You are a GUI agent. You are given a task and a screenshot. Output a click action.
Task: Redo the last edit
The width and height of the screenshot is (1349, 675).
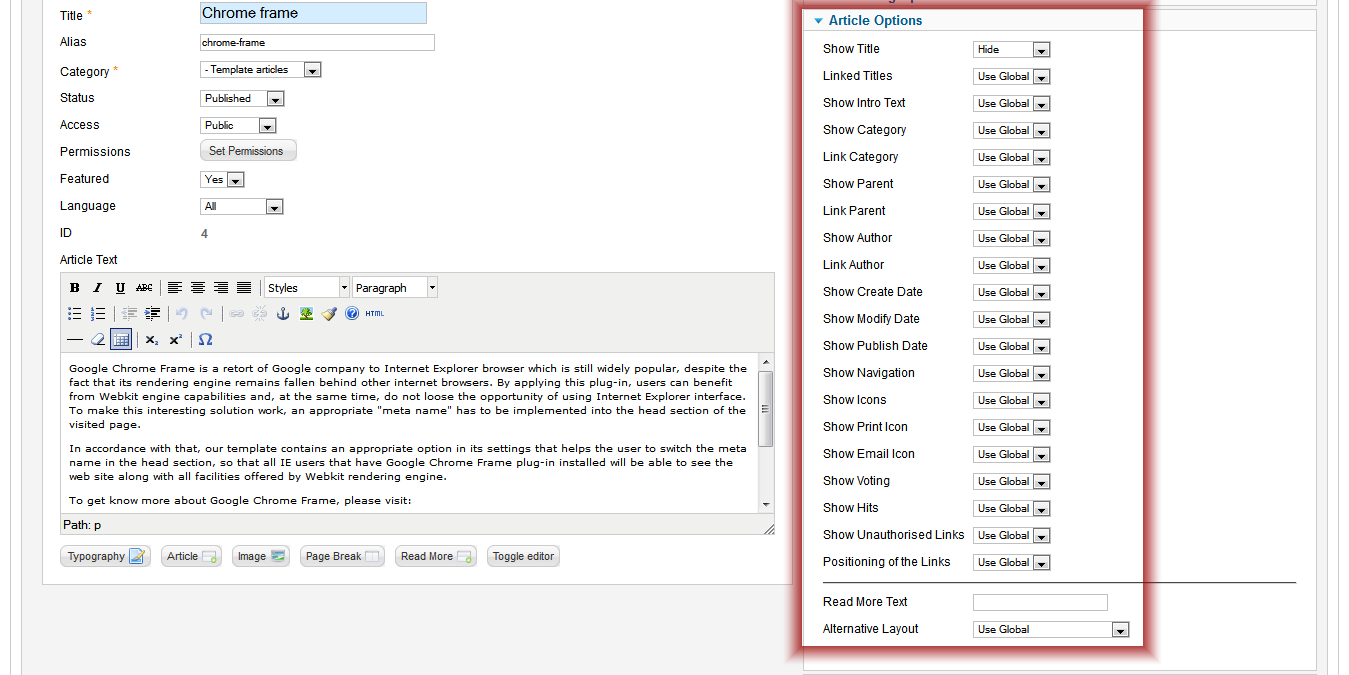206,314
